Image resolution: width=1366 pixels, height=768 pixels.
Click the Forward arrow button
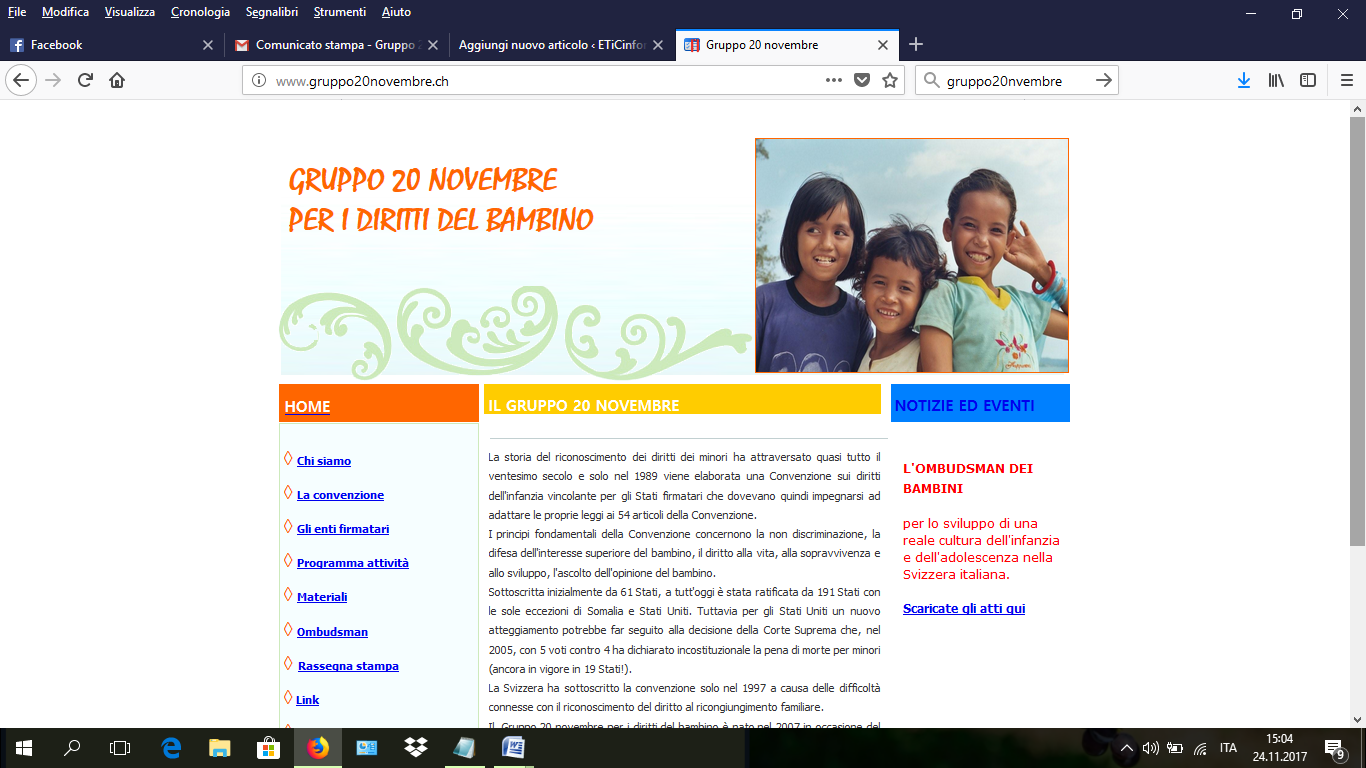coord(53,80)
